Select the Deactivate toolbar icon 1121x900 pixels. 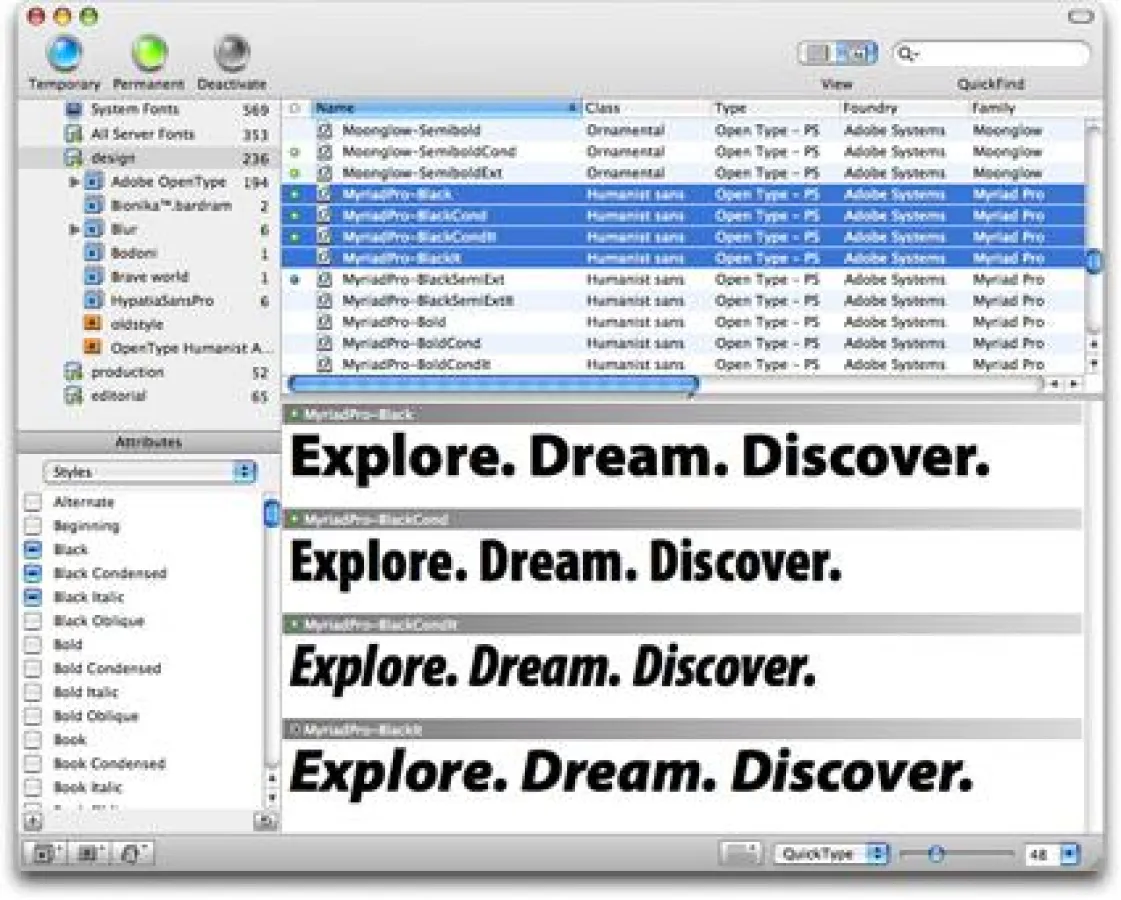pos(232,52)
